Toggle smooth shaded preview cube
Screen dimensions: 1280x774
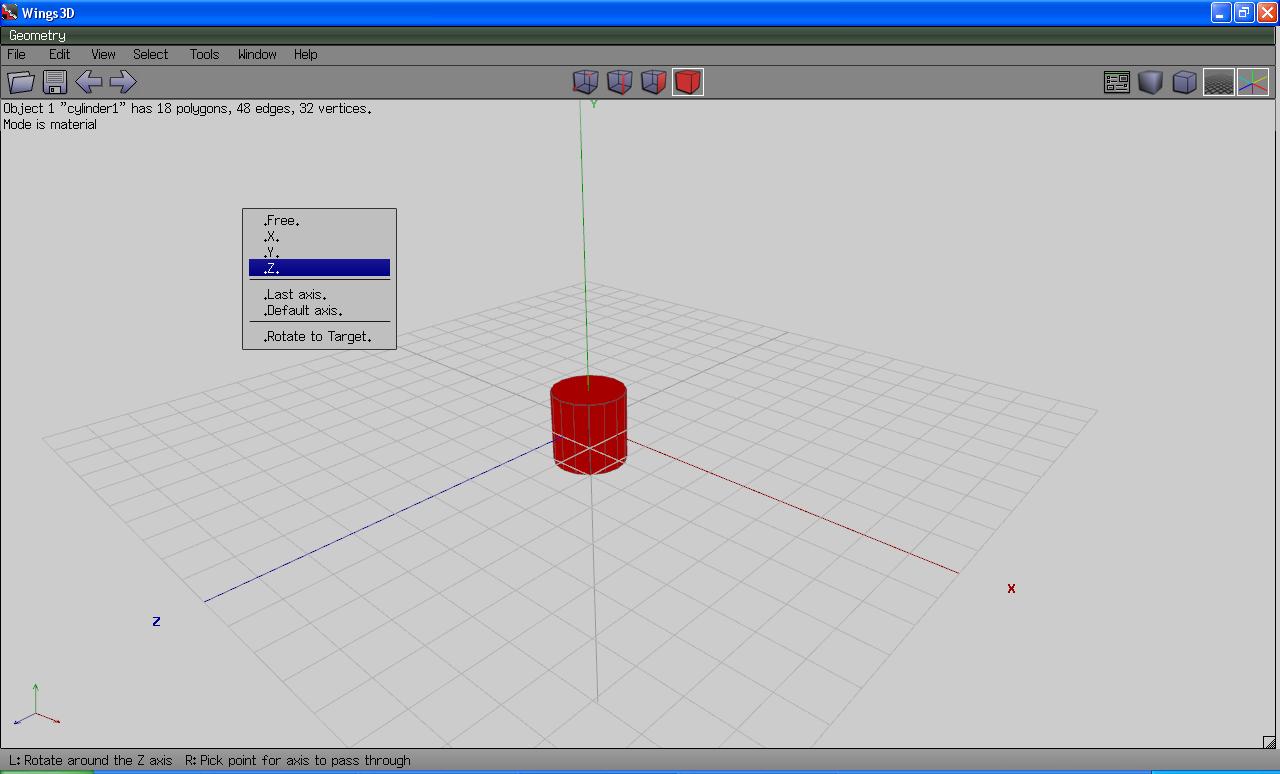pyautogui.click(x=1150, y=82)
